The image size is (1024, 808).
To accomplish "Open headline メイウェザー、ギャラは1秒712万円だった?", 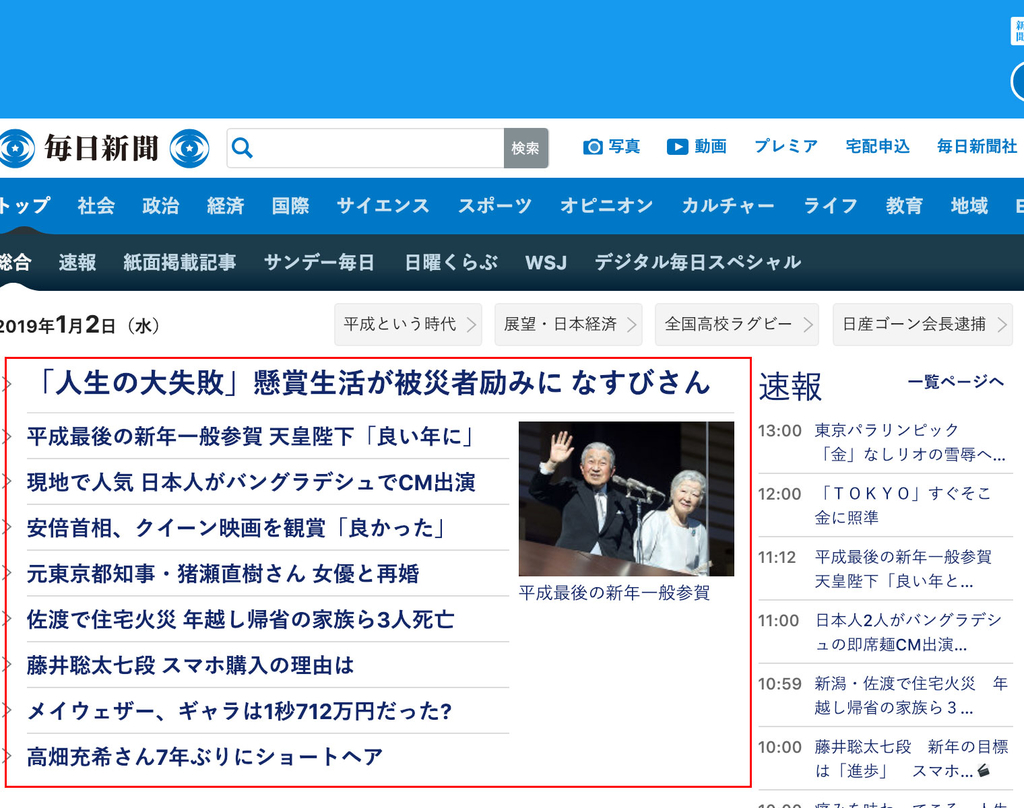I will pyautogui.click(x=239, y=711).
